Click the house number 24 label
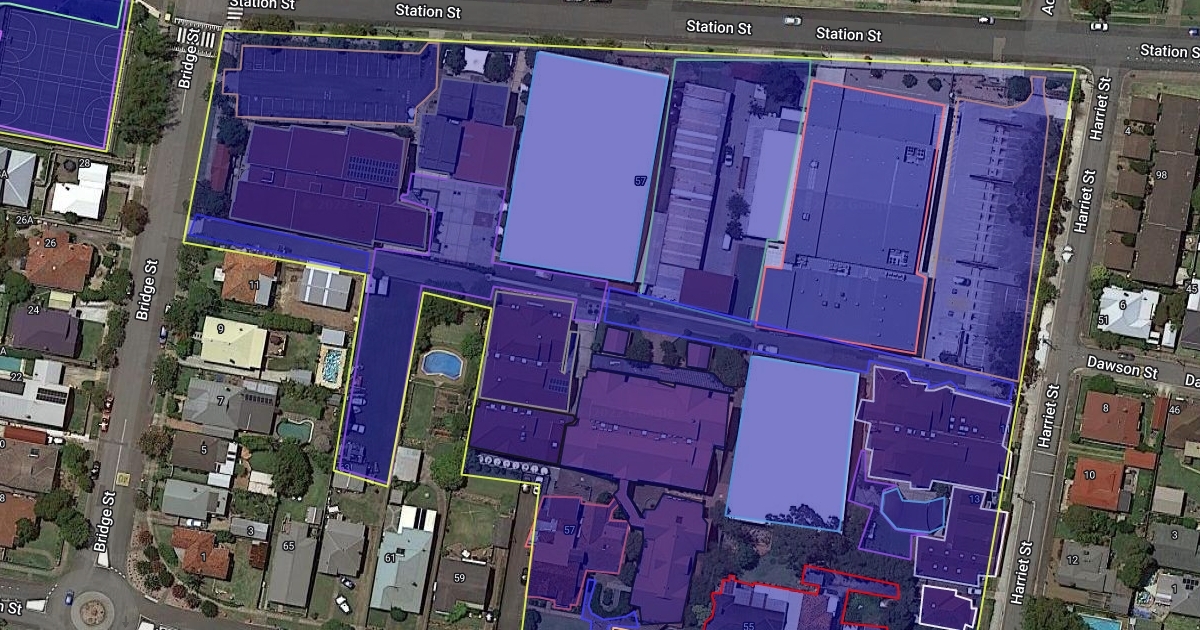Image resolution: width=1200 pixels, height=630 pixels. [33, 310]
